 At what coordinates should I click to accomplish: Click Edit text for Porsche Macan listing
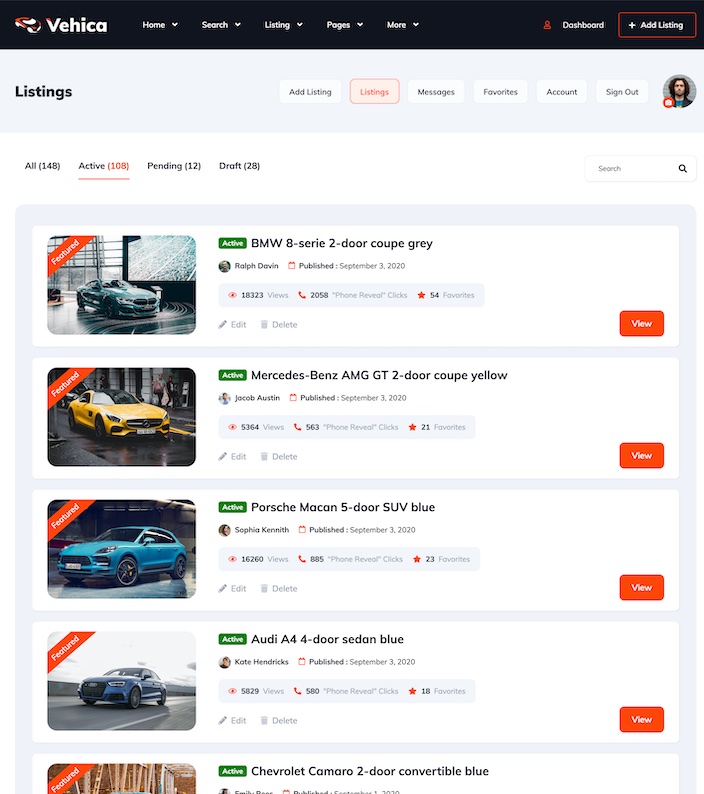tap(239, 589)
